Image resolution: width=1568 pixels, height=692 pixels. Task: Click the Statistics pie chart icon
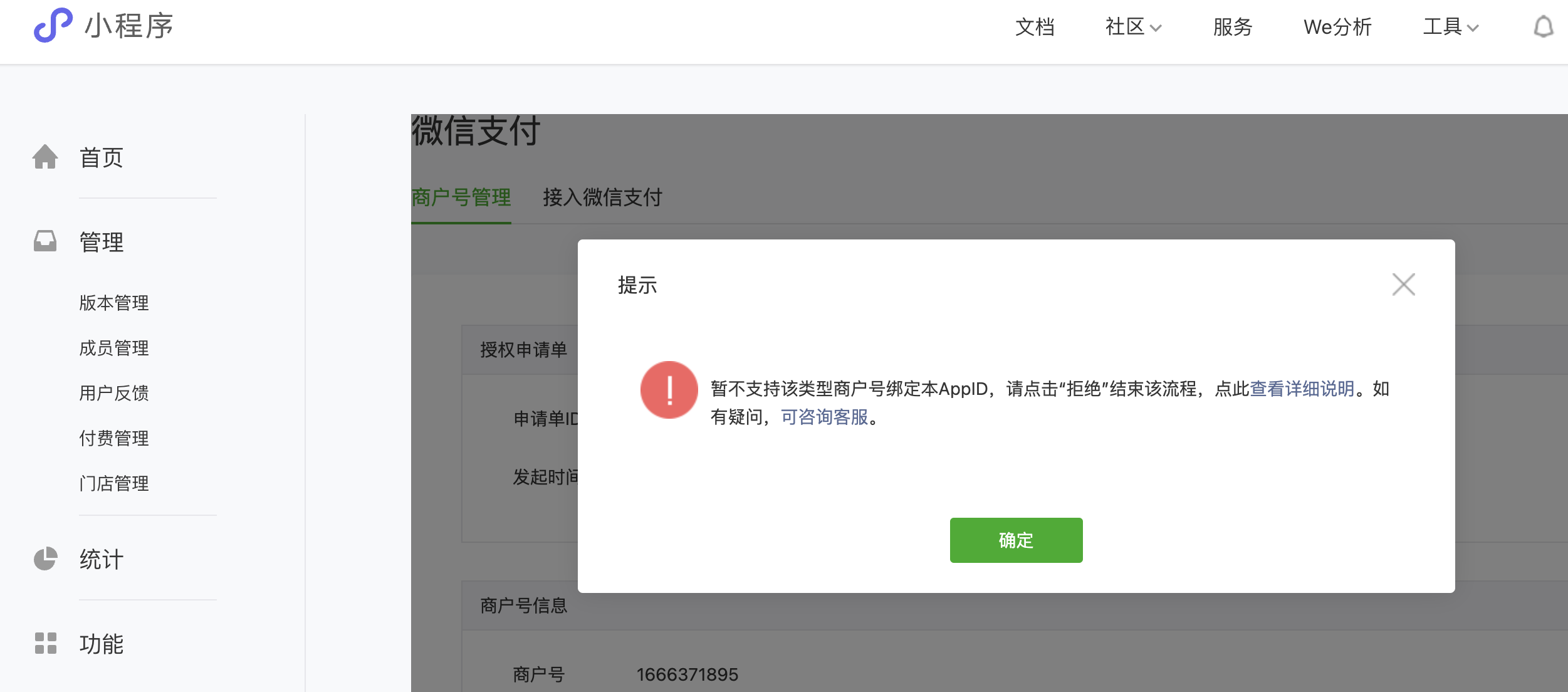click(45, 558)
